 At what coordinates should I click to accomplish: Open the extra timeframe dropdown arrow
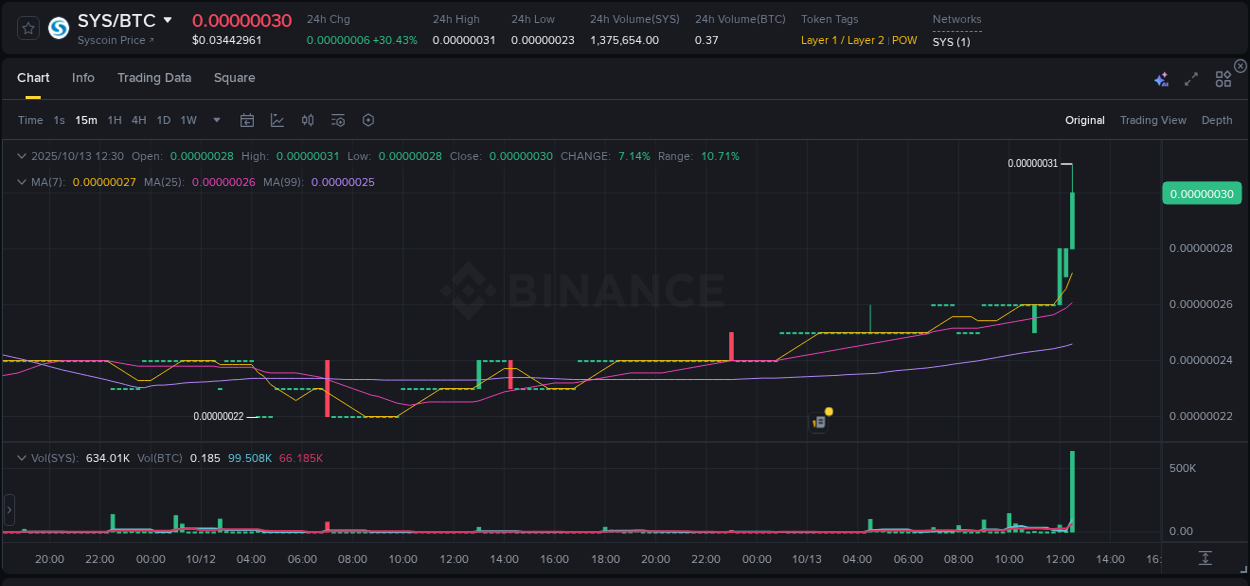(x=216, y=120)
